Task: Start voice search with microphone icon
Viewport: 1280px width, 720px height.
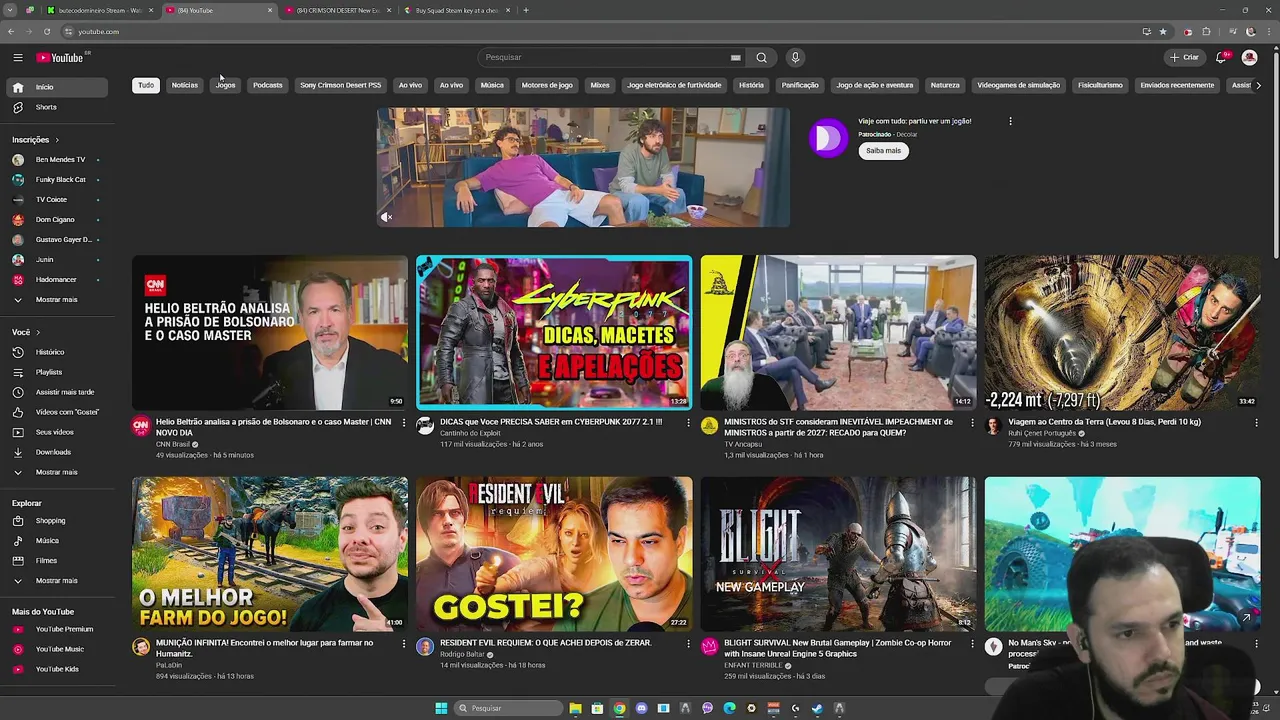Action: pos(795,57)
